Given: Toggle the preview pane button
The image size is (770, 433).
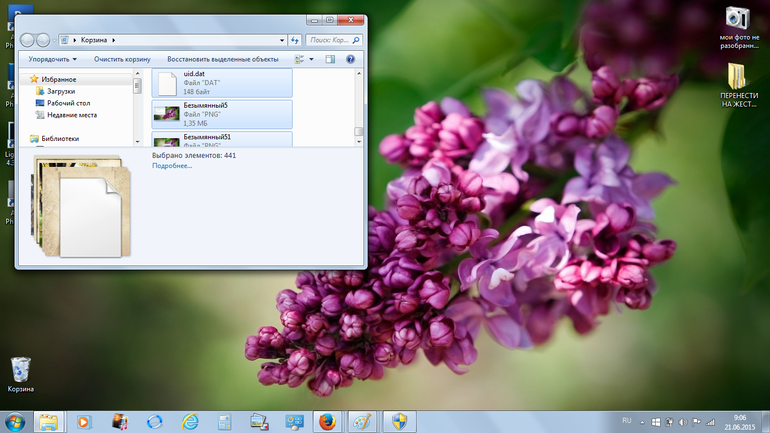Looking at the screenshot, I should point(331,60).
